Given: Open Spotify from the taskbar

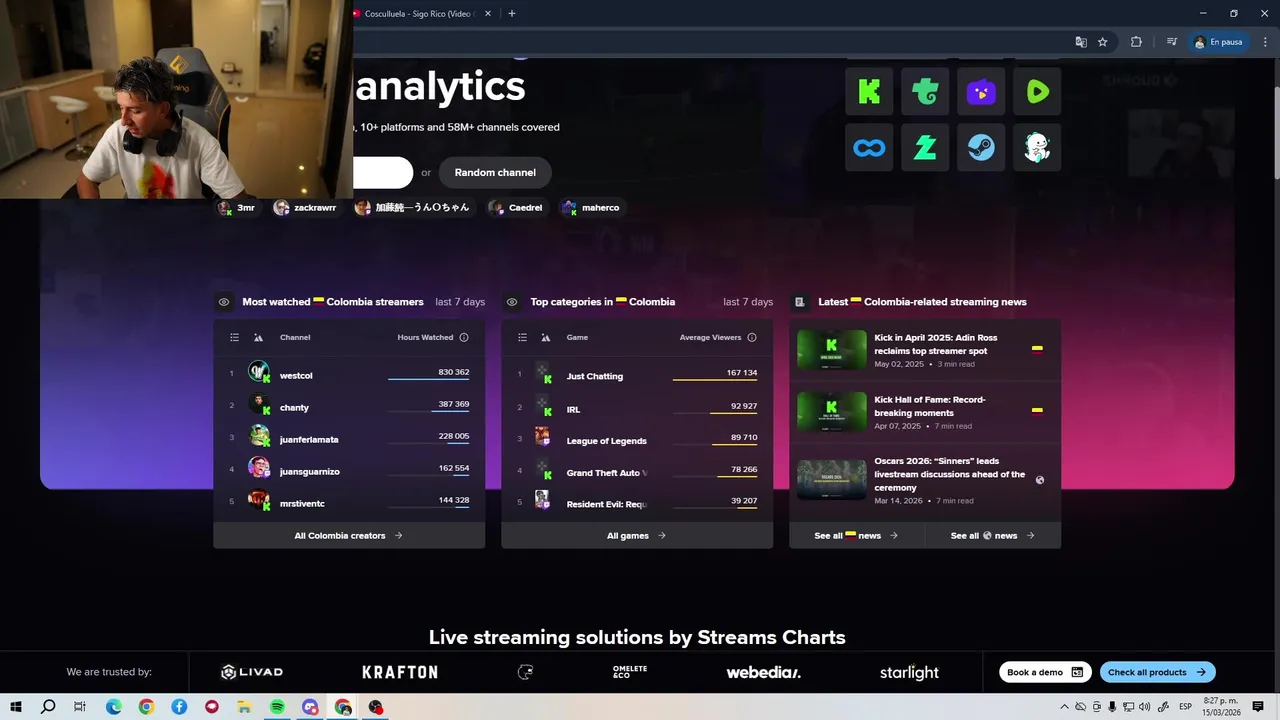Looking at the screenshot, I should coord(277,707).
